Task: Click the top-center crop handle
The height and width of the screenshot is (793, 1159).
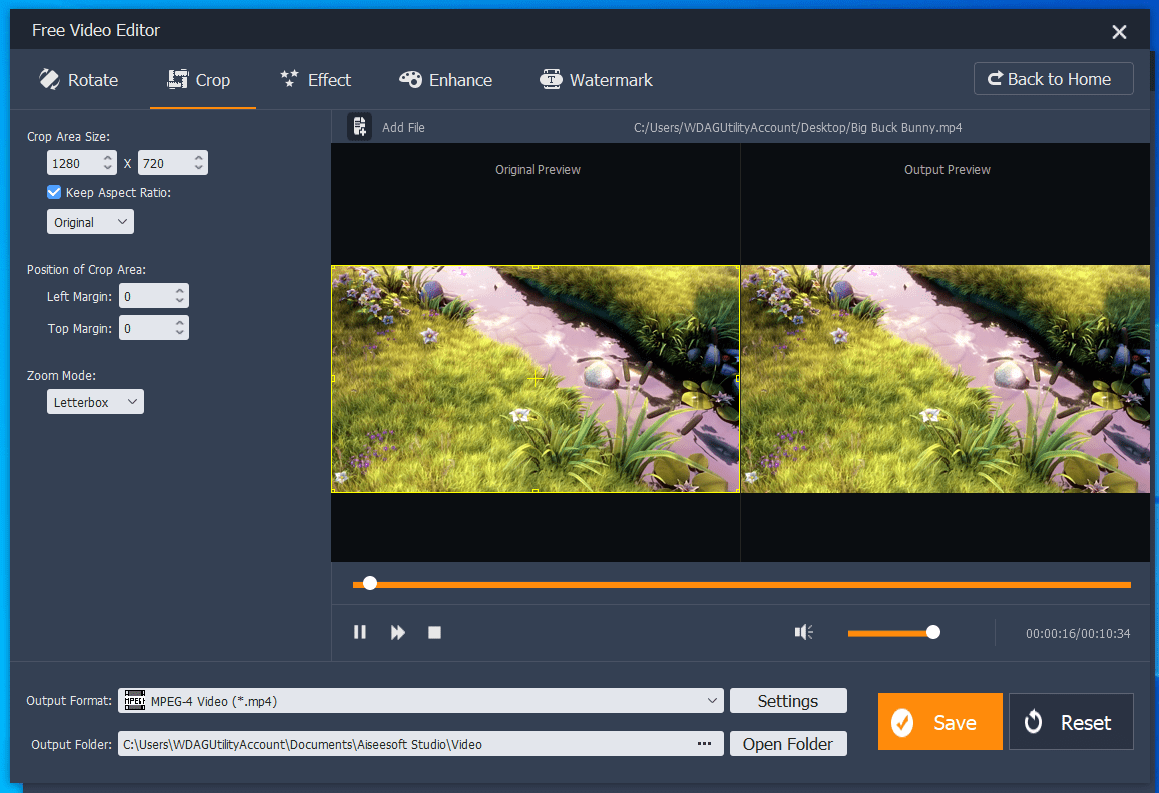Action: pos(535,266)
